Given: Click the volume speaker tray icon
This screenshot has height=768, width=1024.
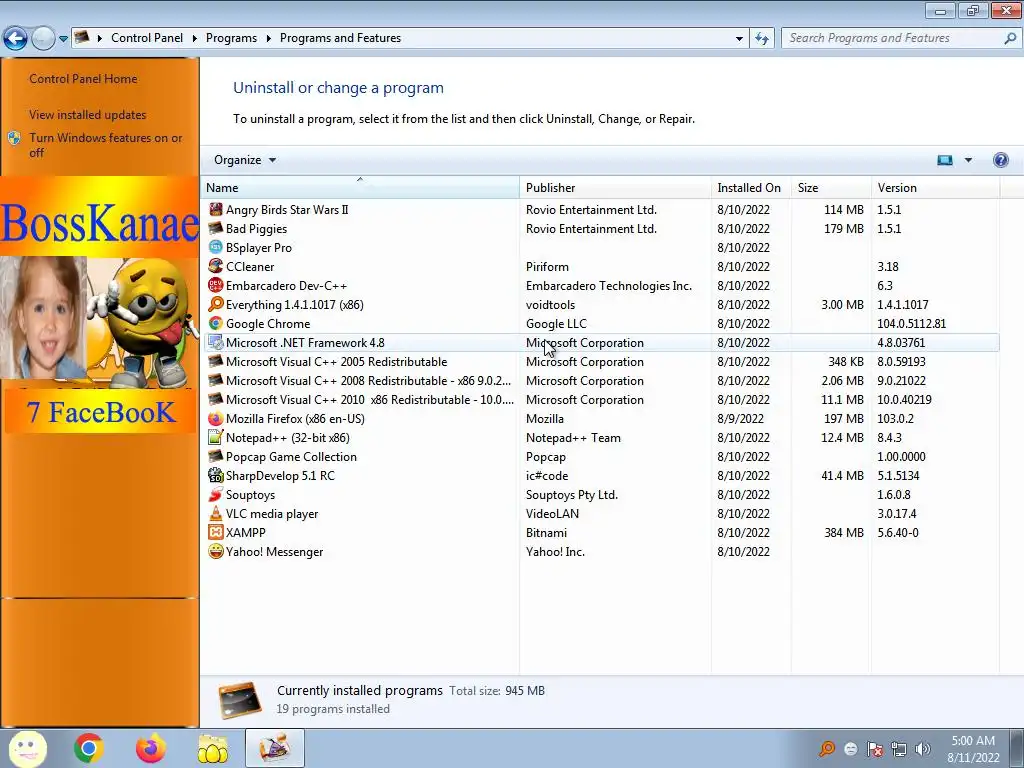Looking at the screenshot, I should click(x=923, y=749).
